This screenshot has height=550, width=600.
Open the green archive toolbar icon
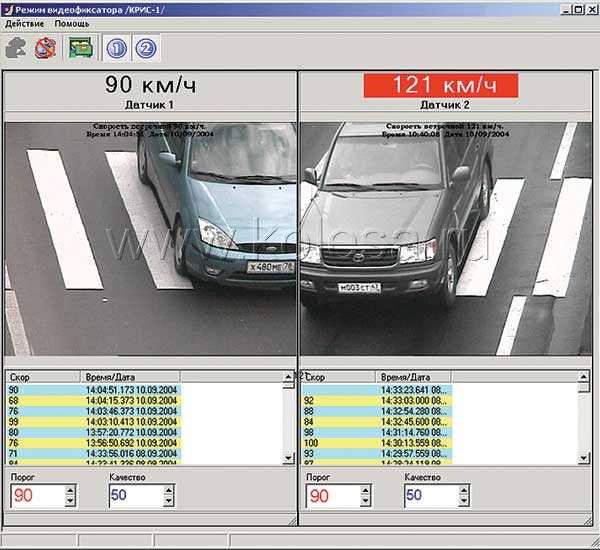(79, 47)
